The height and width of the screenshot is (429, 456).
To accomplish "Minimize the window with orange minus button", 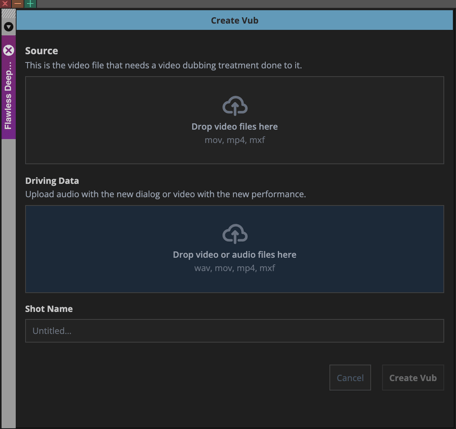I will [x=18, y=4].
